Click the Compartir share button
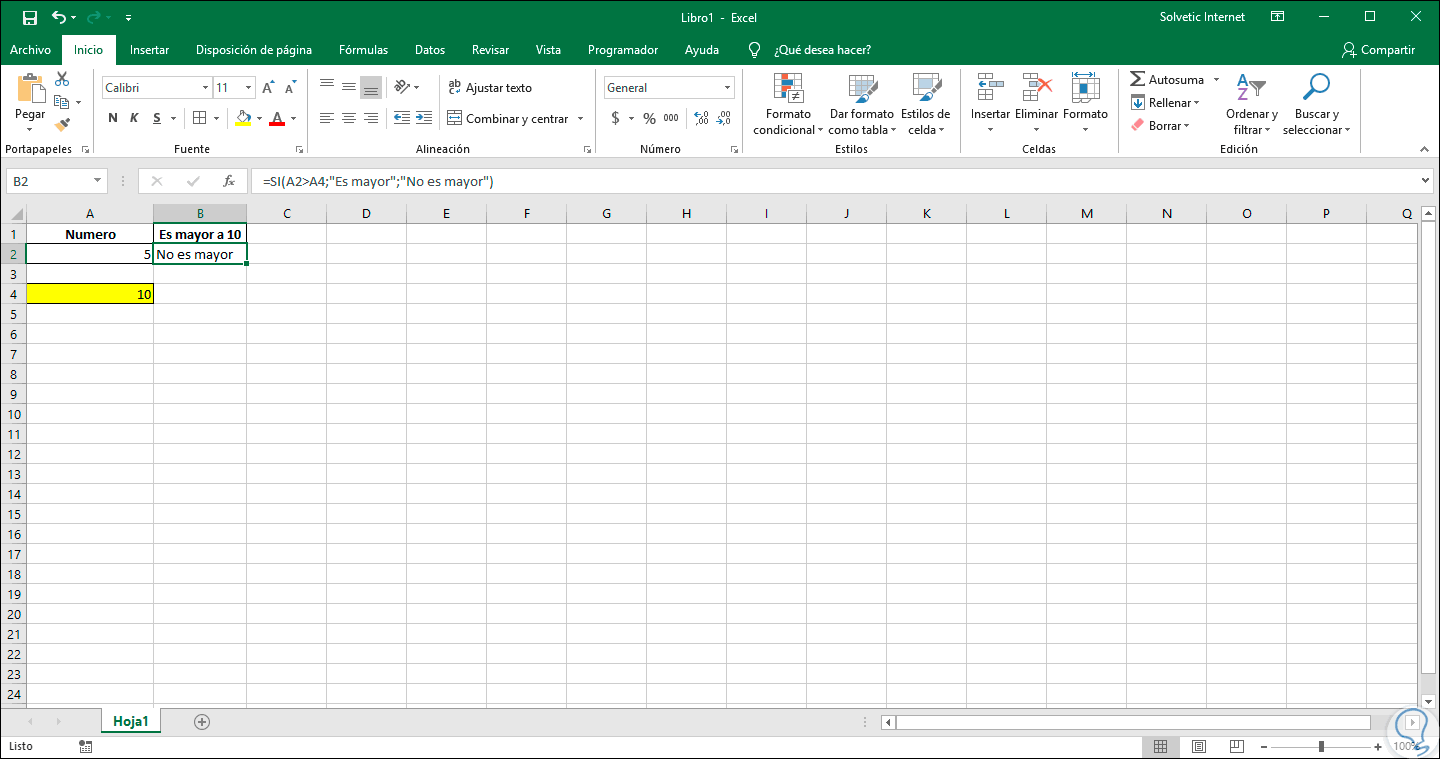The width and height of the screenshot is (1440, 759). [1379, 50]
